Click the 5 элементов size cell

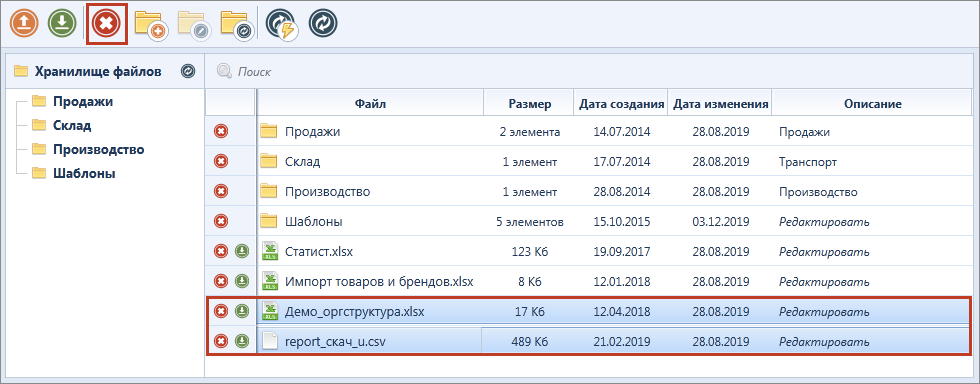530,222
